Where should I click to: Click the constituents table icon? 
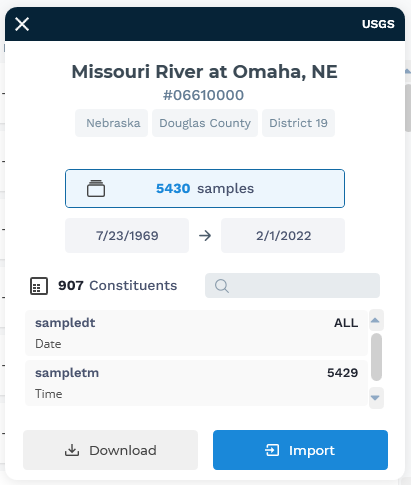coord(39,286)
